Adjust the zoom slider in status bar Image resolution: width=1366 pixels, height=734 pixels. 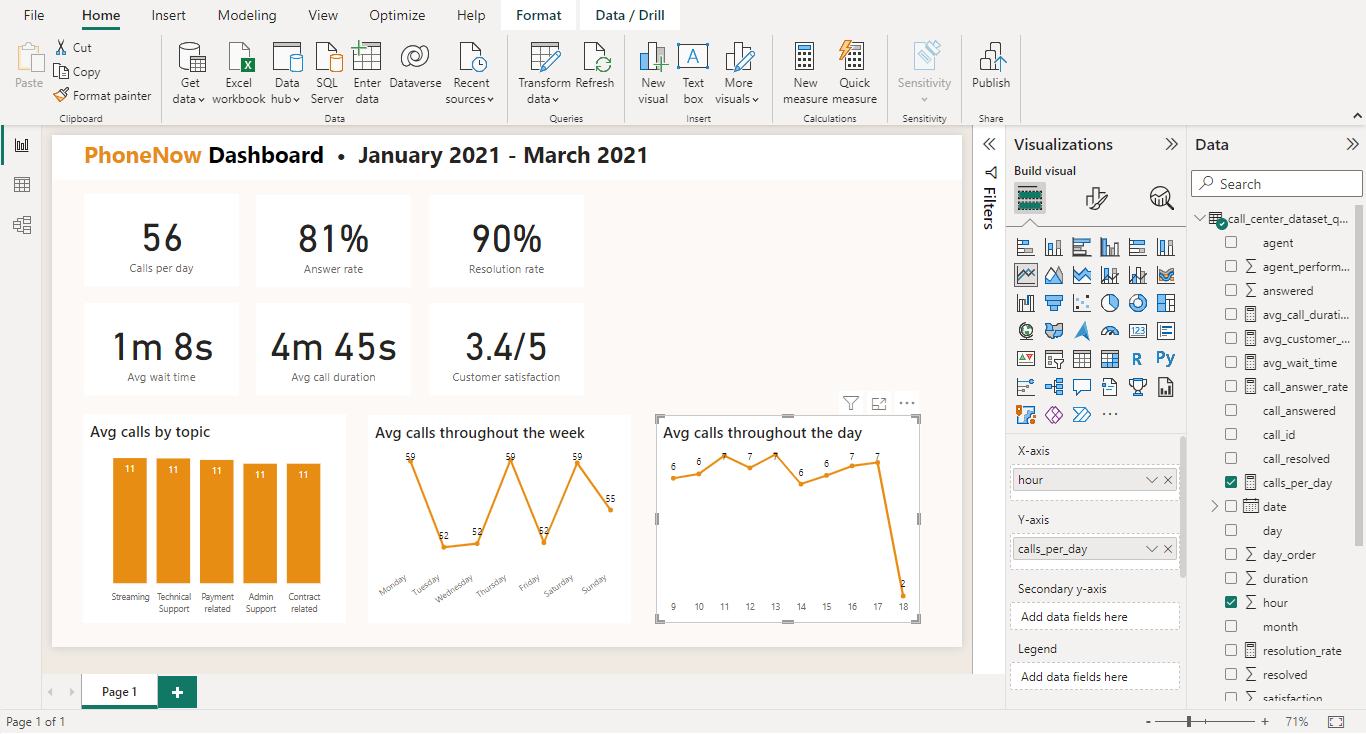click(x=1189, y=721)
